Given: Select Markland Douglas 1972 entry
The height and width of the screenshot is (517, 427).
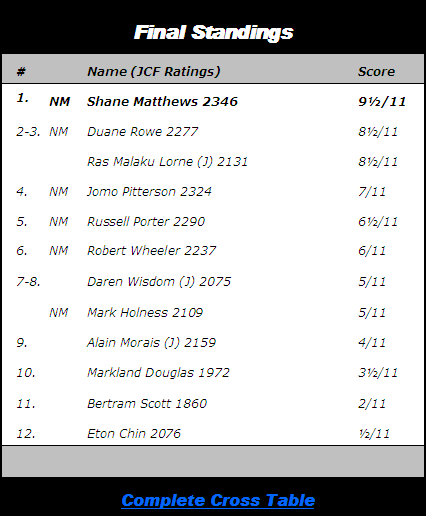Looking at the screenshot, I should (158, 373).
